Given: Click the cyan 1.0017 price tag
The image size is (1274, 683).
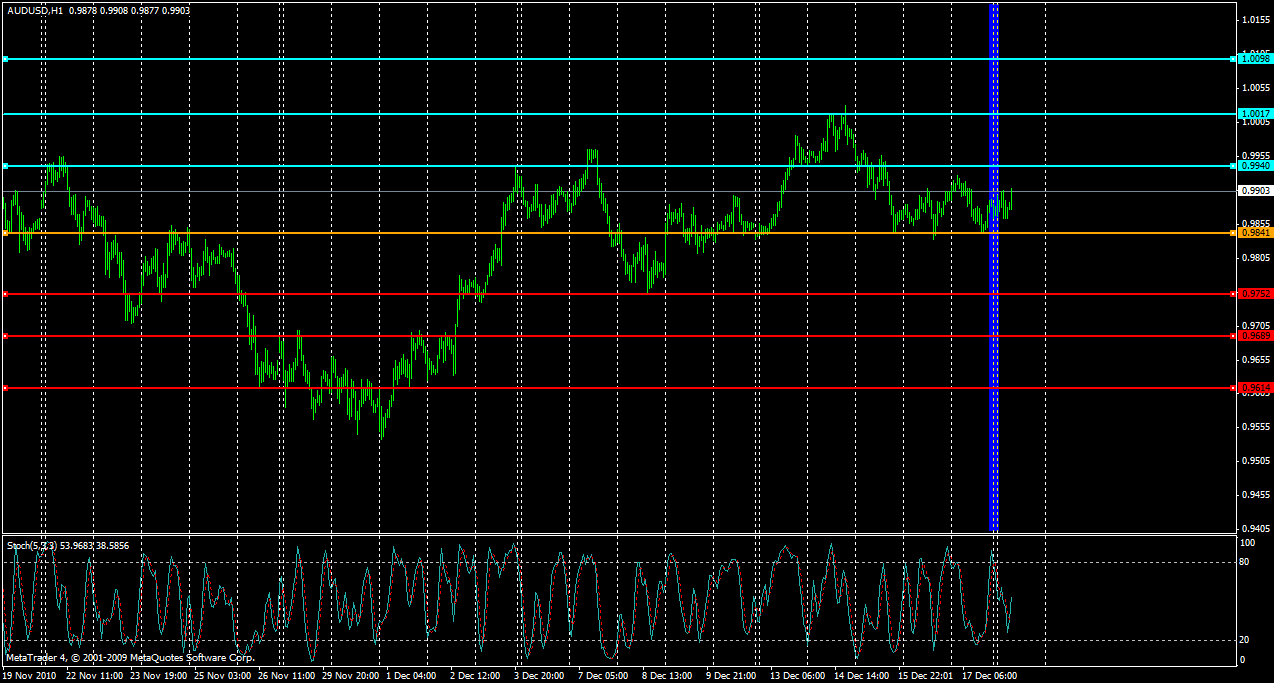Looking at the screenshot, I should [x=1254, y=114].
